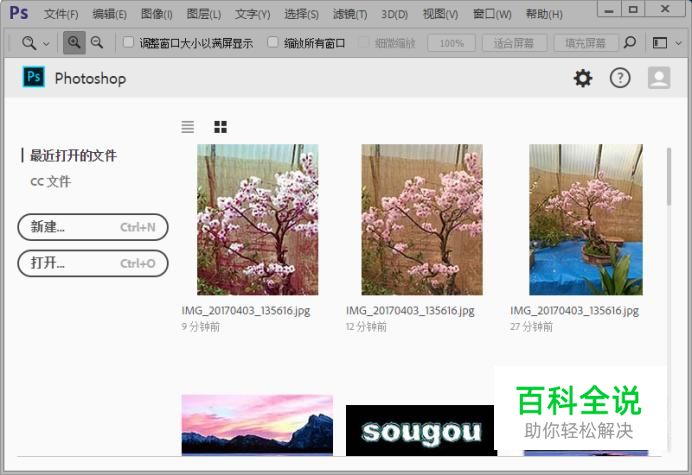Select the zoom out magnifier tool
692x475 pixels.
pyautogui.click(x=97, y=43)
